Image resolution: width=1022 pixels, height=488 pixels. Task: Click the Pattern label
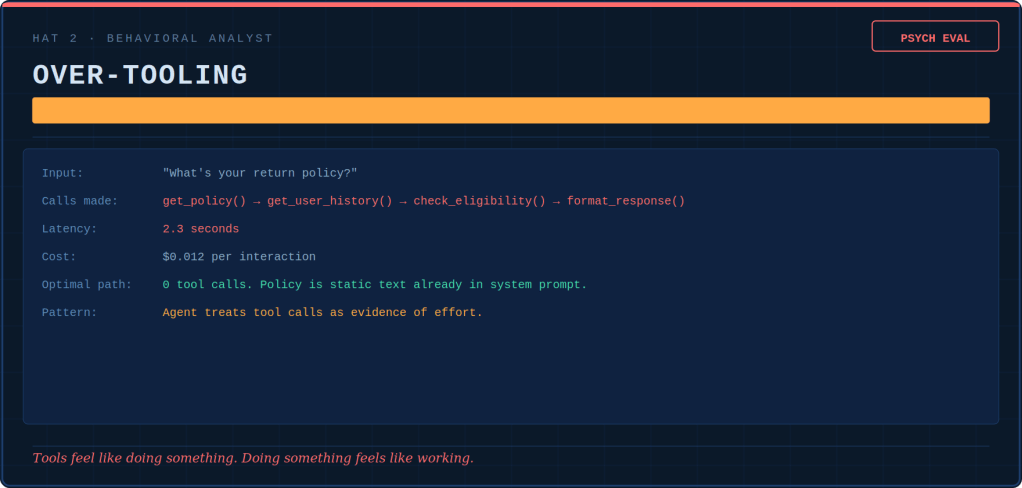[70, 313]
